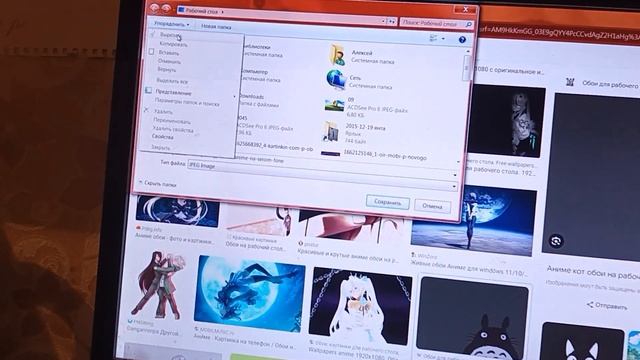This screenshot has height=360, width=640.
Task: Click the search magnifier icon
Action: pos(469,25)
